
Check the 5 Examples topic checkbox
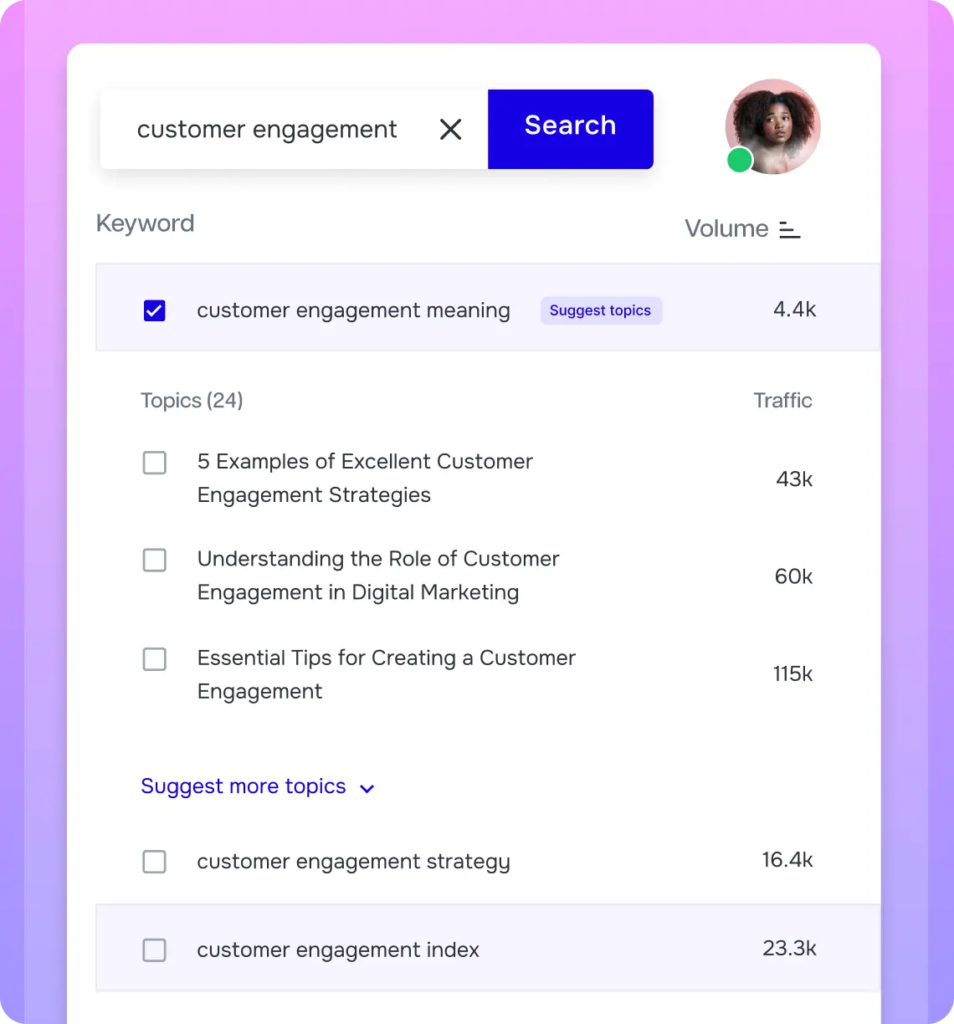[x=154, y=463]
